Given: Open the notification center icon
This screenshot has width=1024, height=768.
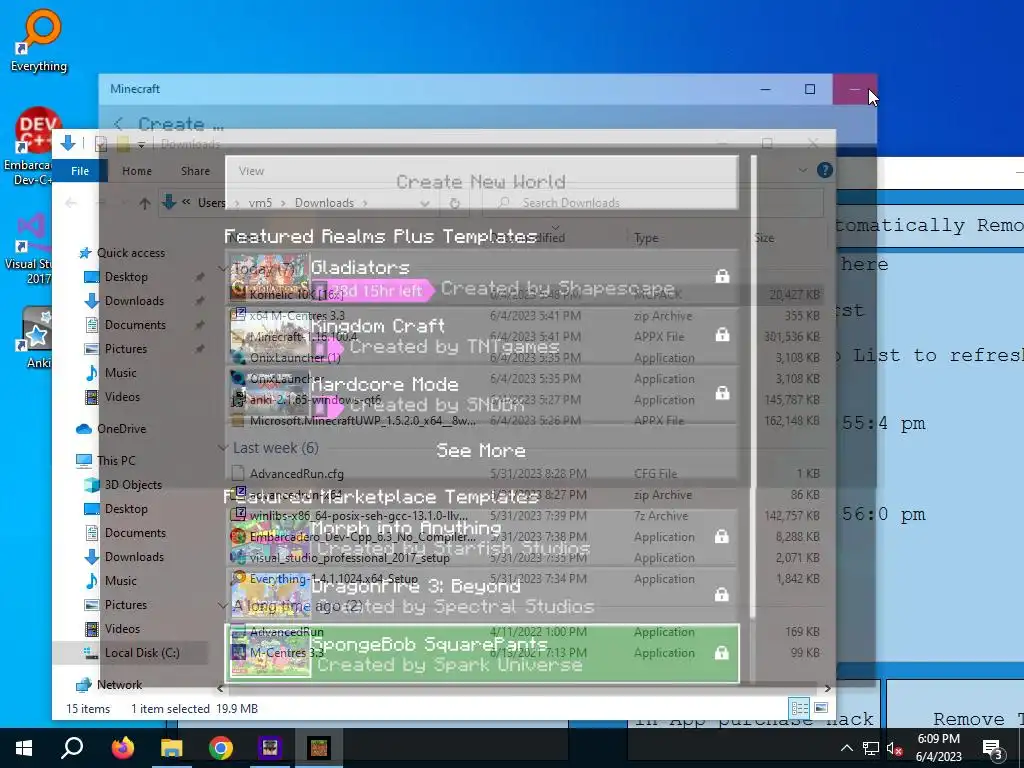Looking at the screenshot, I should pos(993,748).
